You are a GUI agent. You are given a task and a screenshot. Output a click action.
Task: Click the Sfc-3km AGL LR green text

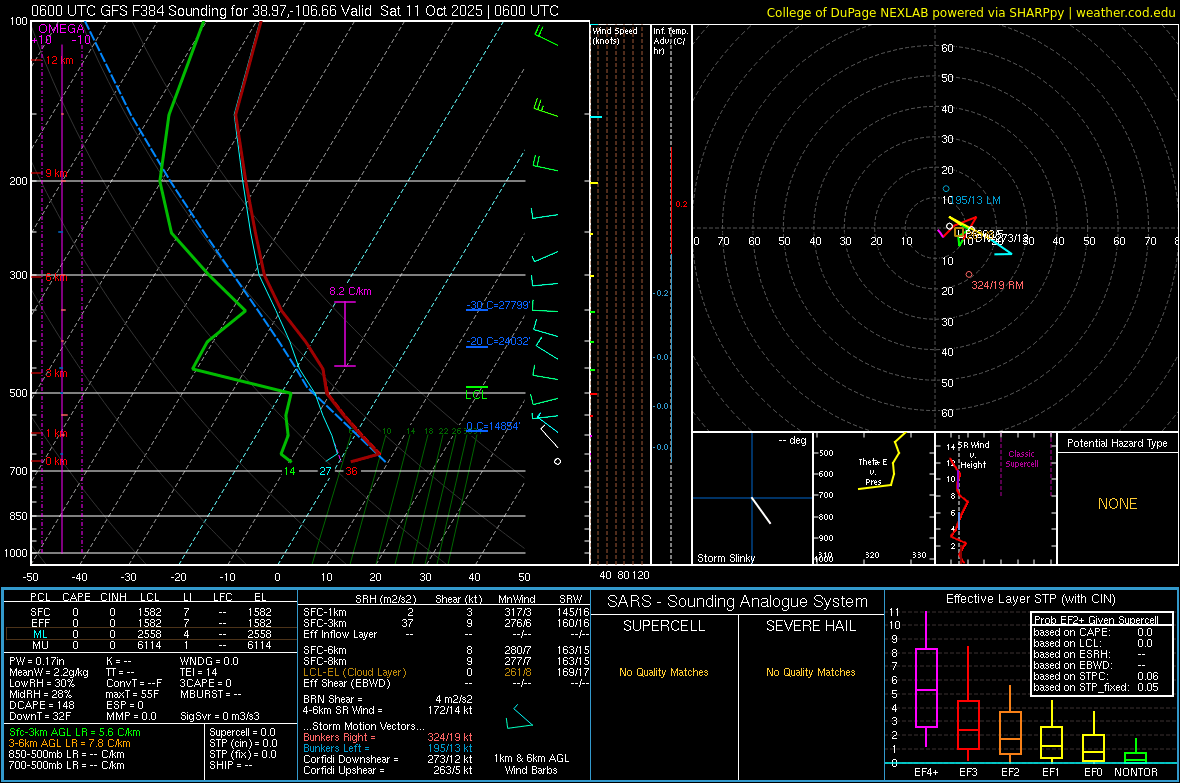pos(75,732)
